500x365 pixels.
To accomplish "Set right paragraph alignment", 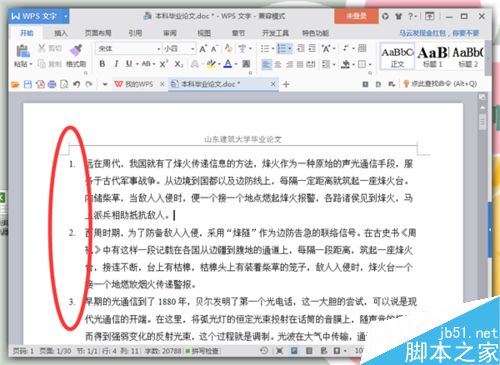I will pyautogui.click(x=289, y=64).
